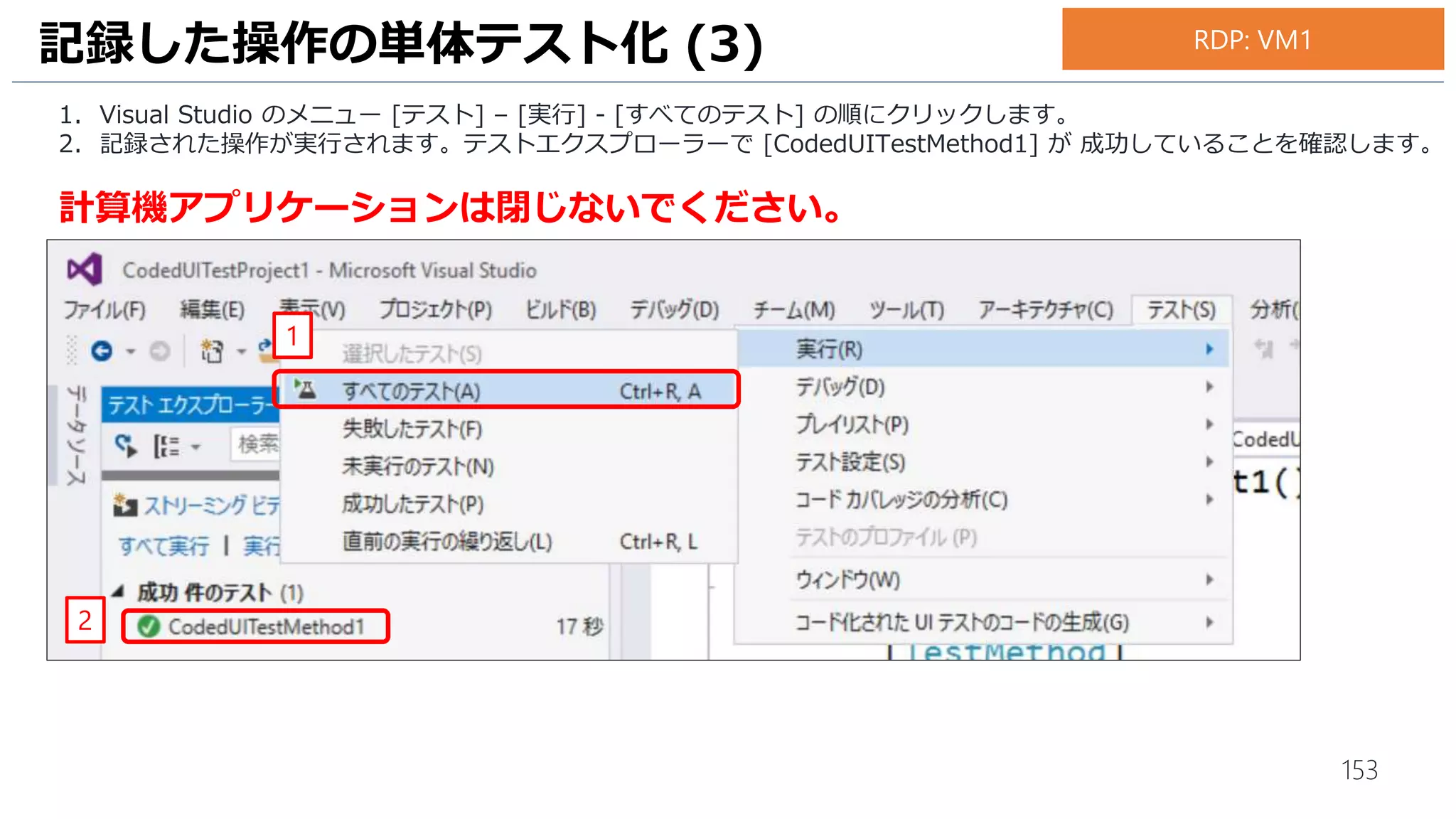1456x819 pixels.
Task: Open dropdown arrow beside new project icon
Action: (x=242, y=351)
